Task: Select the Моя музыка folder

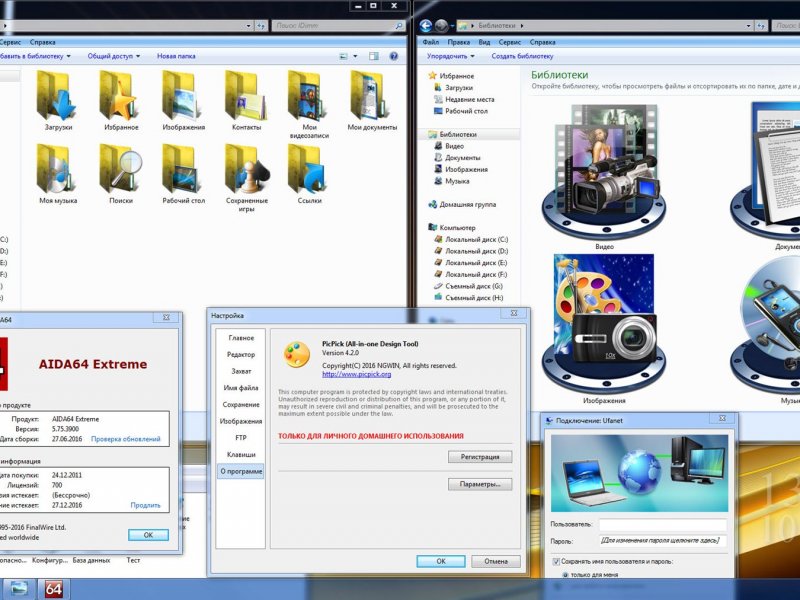Action: pos(58,174)
